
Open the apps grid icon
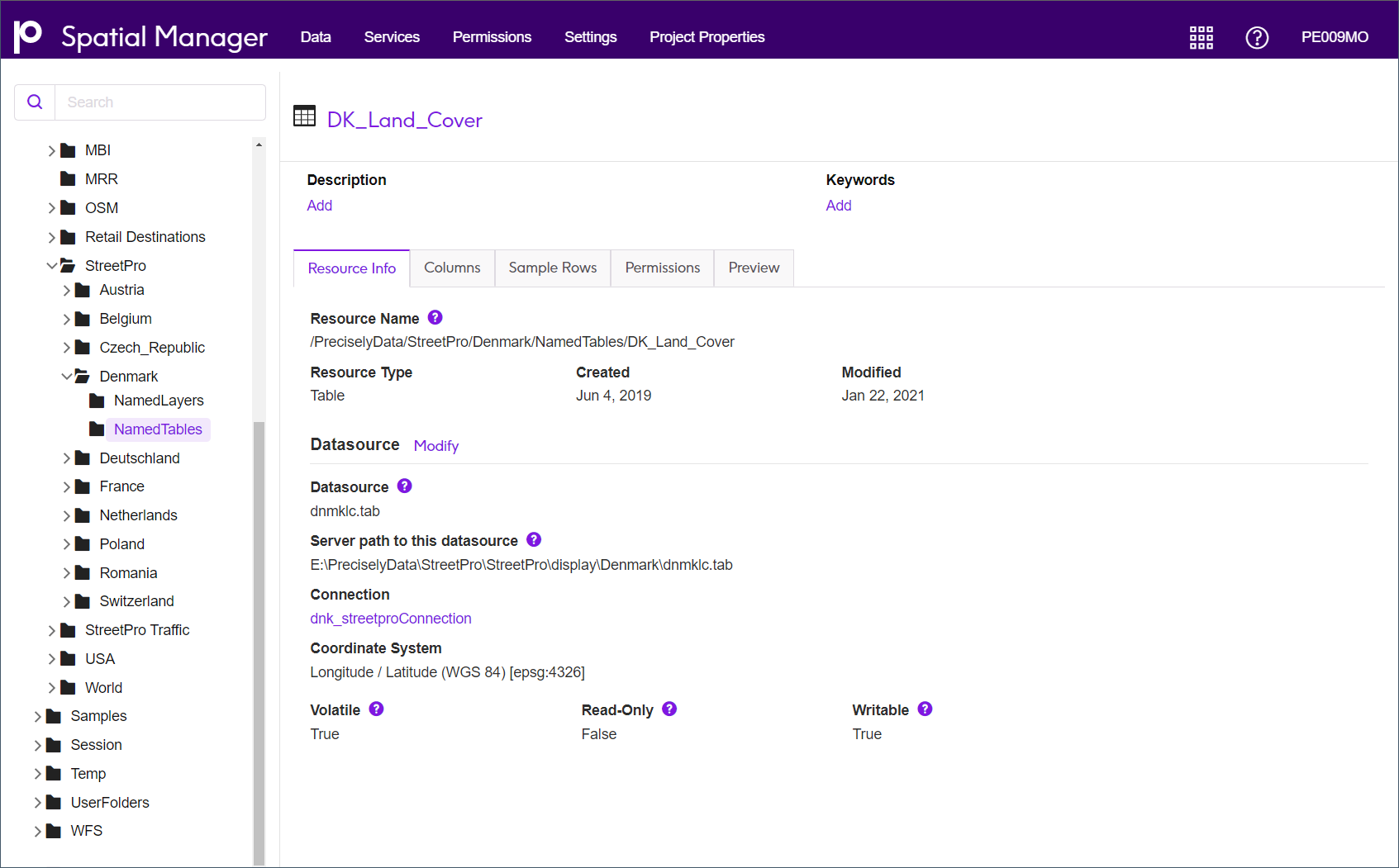[1201, 37]
